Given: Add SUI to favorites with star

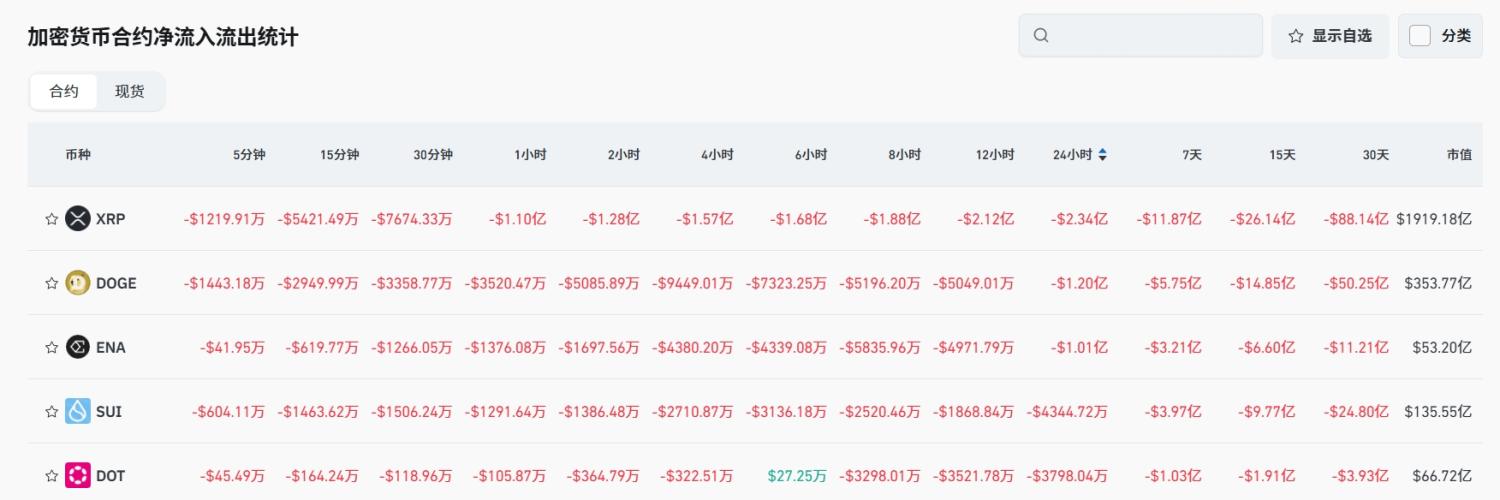Looking at the screenshot, I should coord(51,411).
